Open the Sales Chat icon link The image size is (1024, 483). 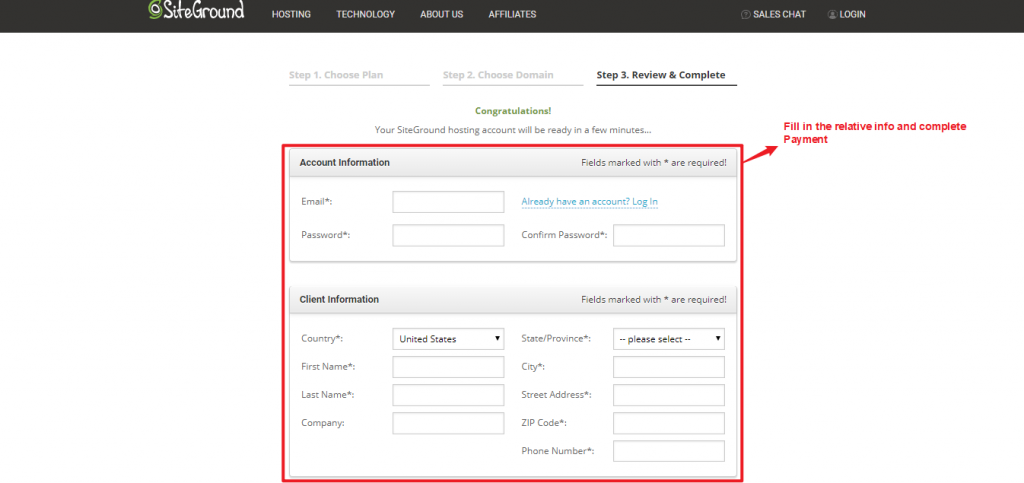pos(745,15)
